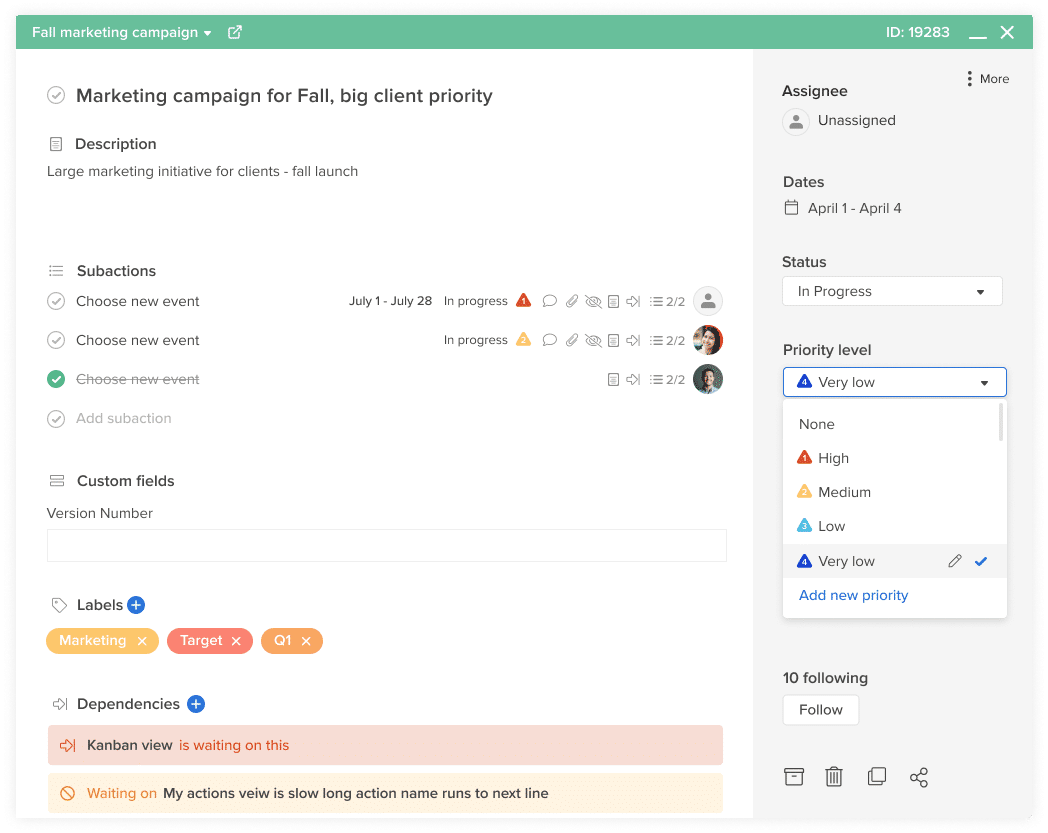Duplicate this task
The image size is (1048, 833).
coord(877,777)
